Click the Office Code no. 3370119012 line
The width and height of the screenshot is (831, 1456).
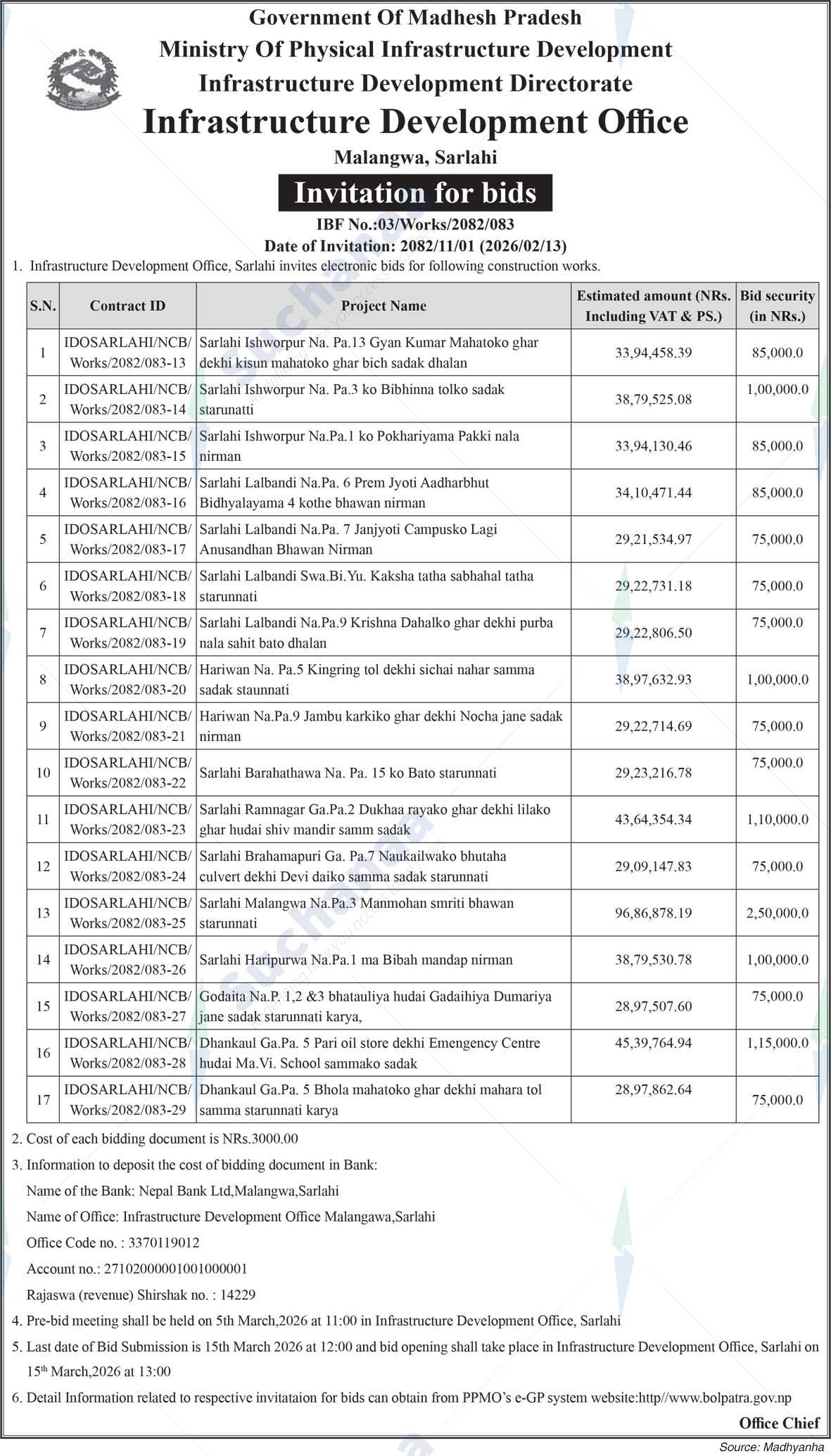click(x=113, y=1243)
